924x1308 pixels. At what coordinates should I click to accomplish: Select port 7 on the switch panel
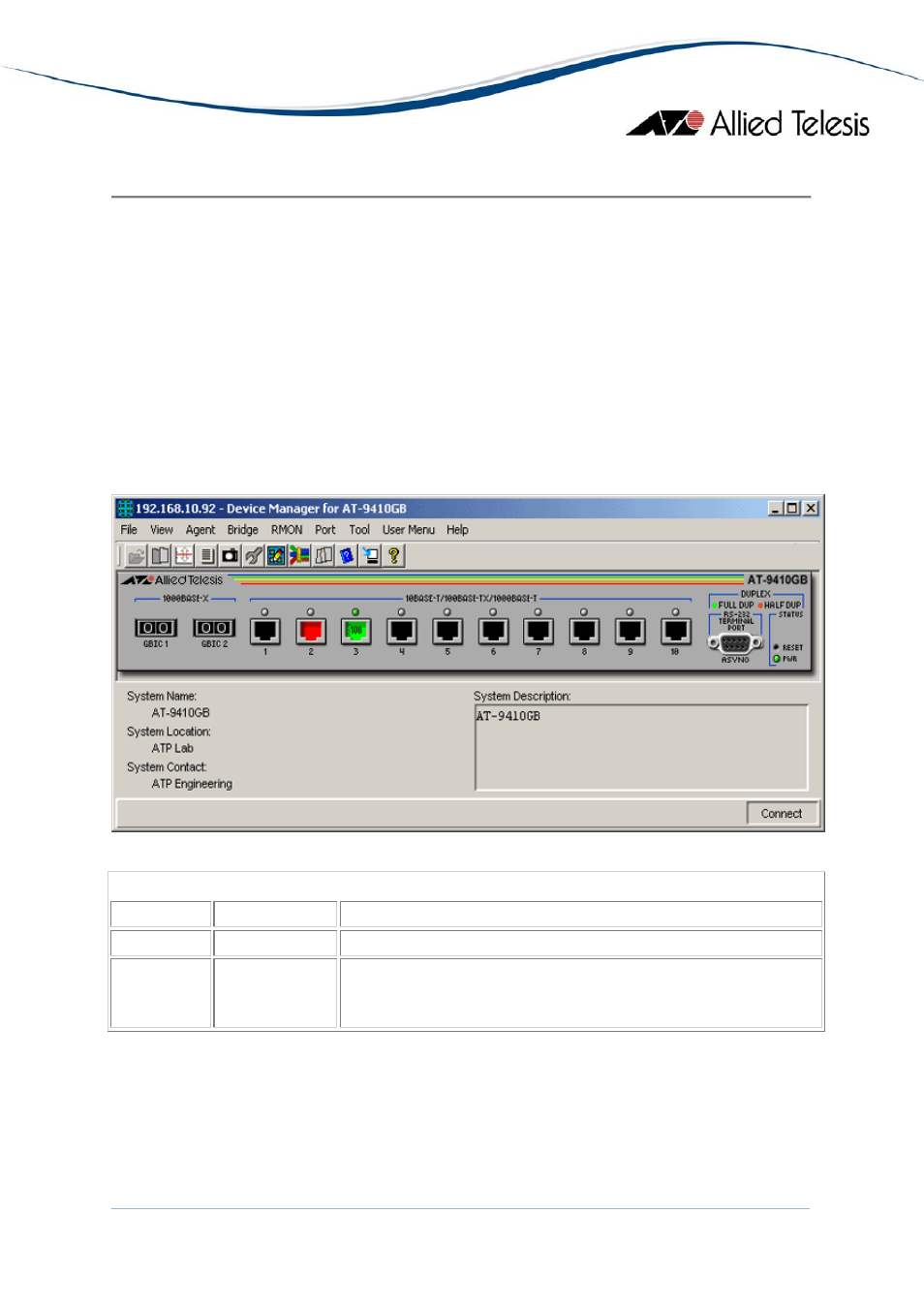click(539, 631)
